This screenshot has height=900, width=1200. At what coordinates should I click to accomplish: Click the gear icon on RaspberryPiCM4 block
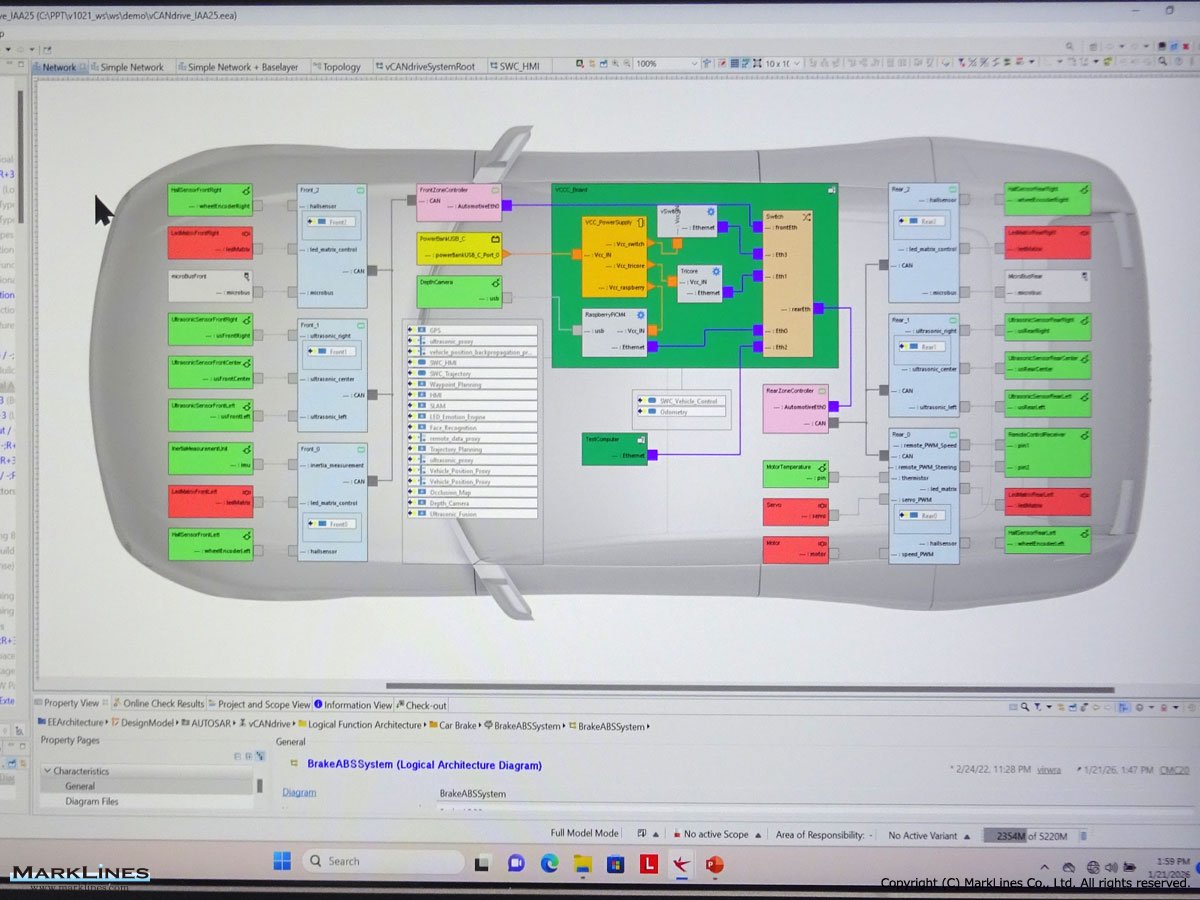pyautogui.click(x=641, y=314)
